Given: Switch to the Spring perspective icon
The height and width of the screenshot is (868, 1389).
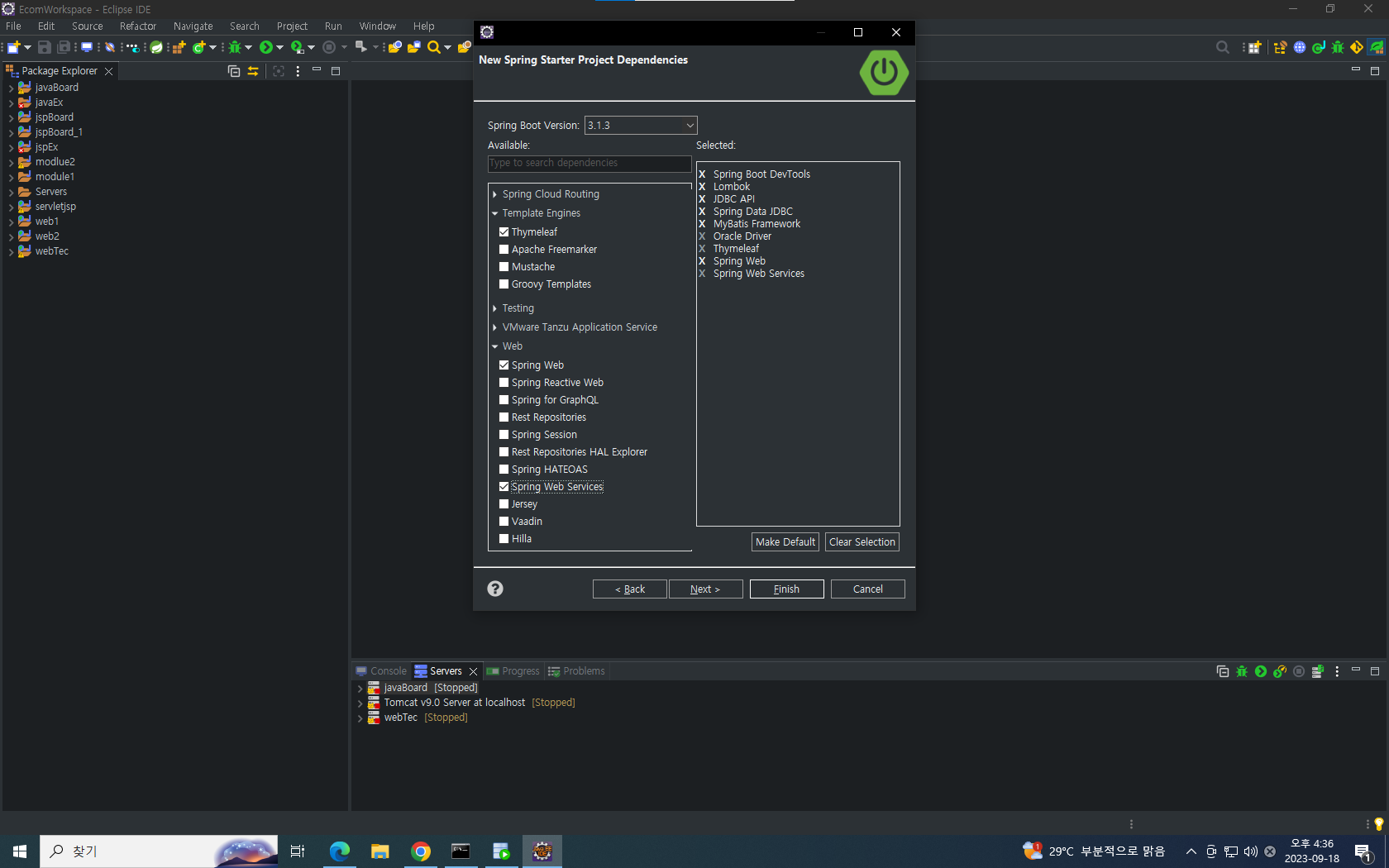Looking at the screenshot, I should [x=1377, y=47].
